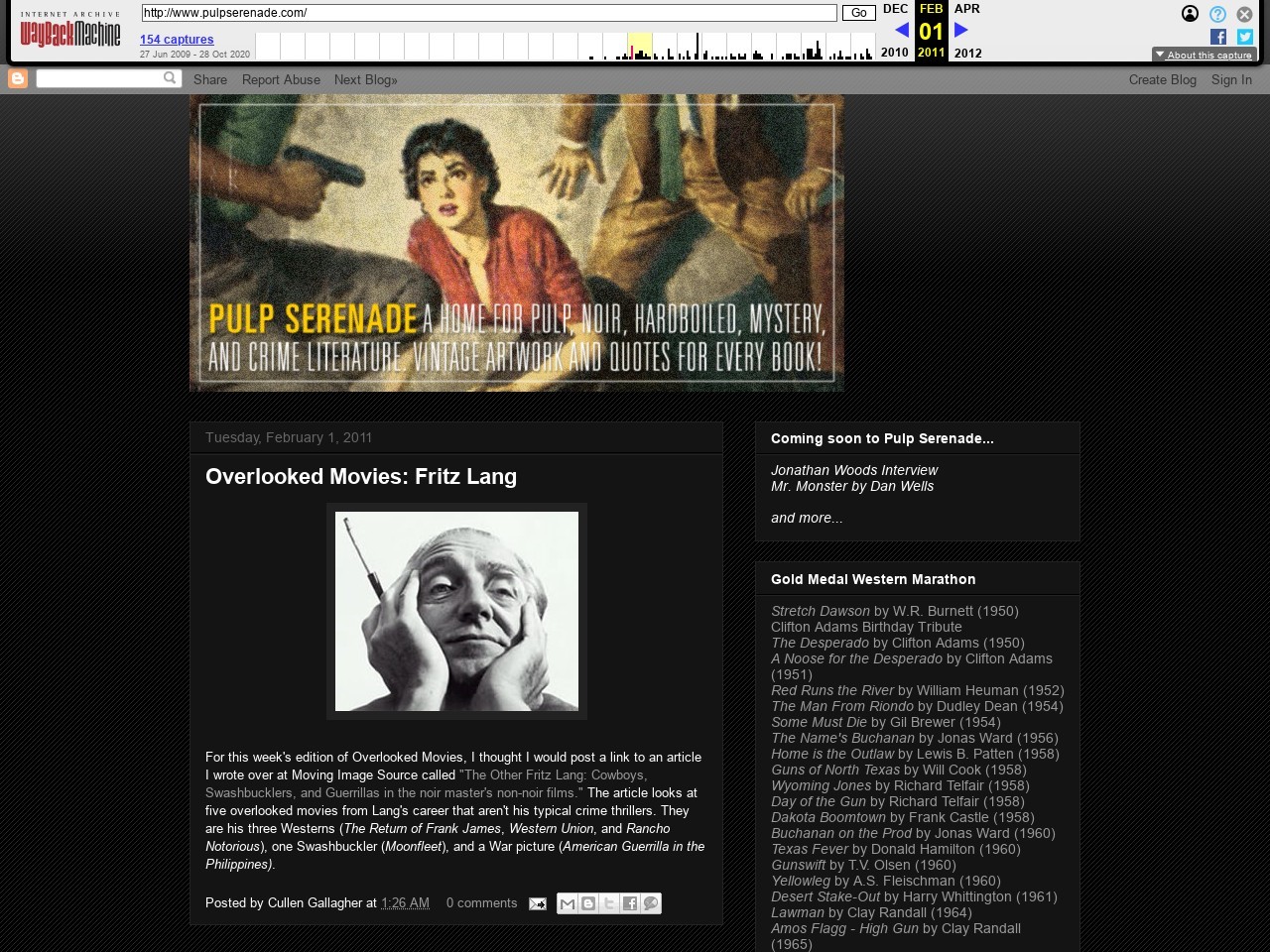This screenshot has height=952, width=1270.
Task: Open the 154 captures link
Action: pos(177,40)
